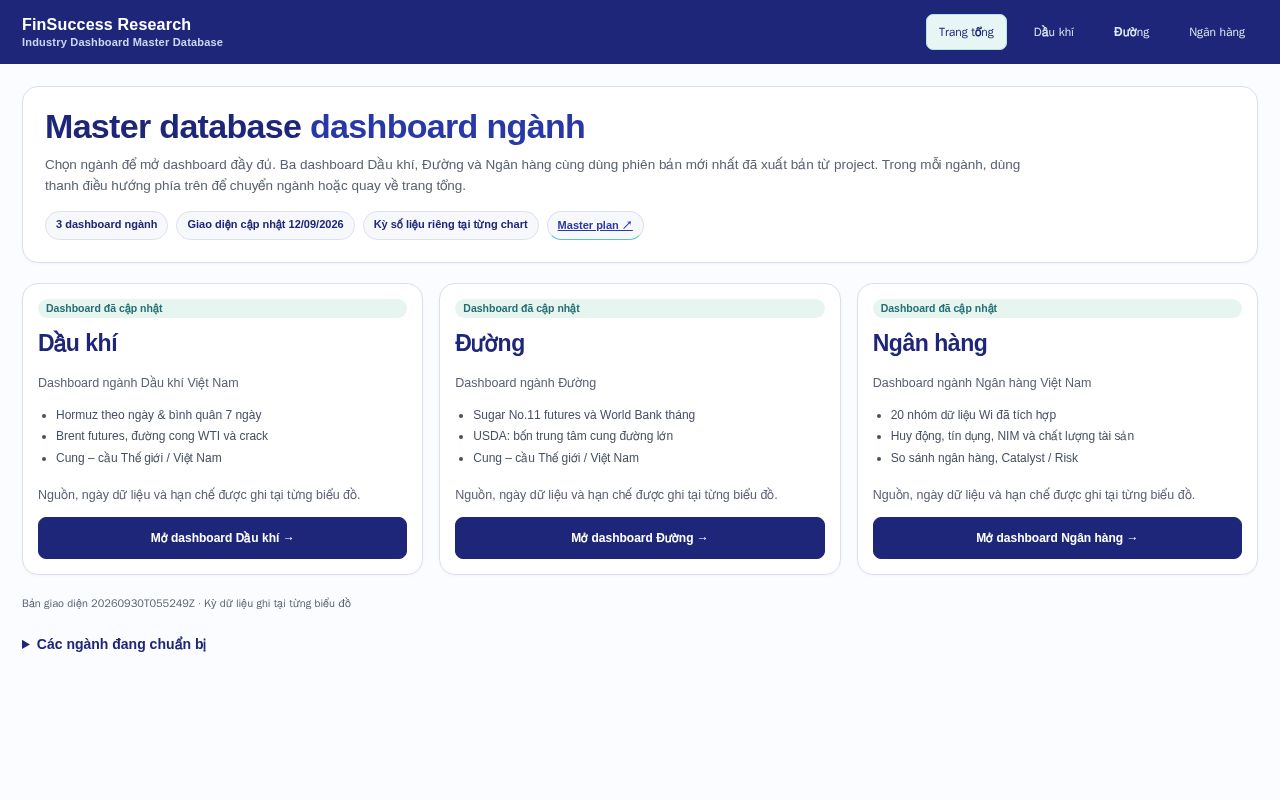Image resolution: width=1280 pixels, height=800 pixels.
Task: Click Mở dashboard Ngân hàng button
Action: (1057, 538)
